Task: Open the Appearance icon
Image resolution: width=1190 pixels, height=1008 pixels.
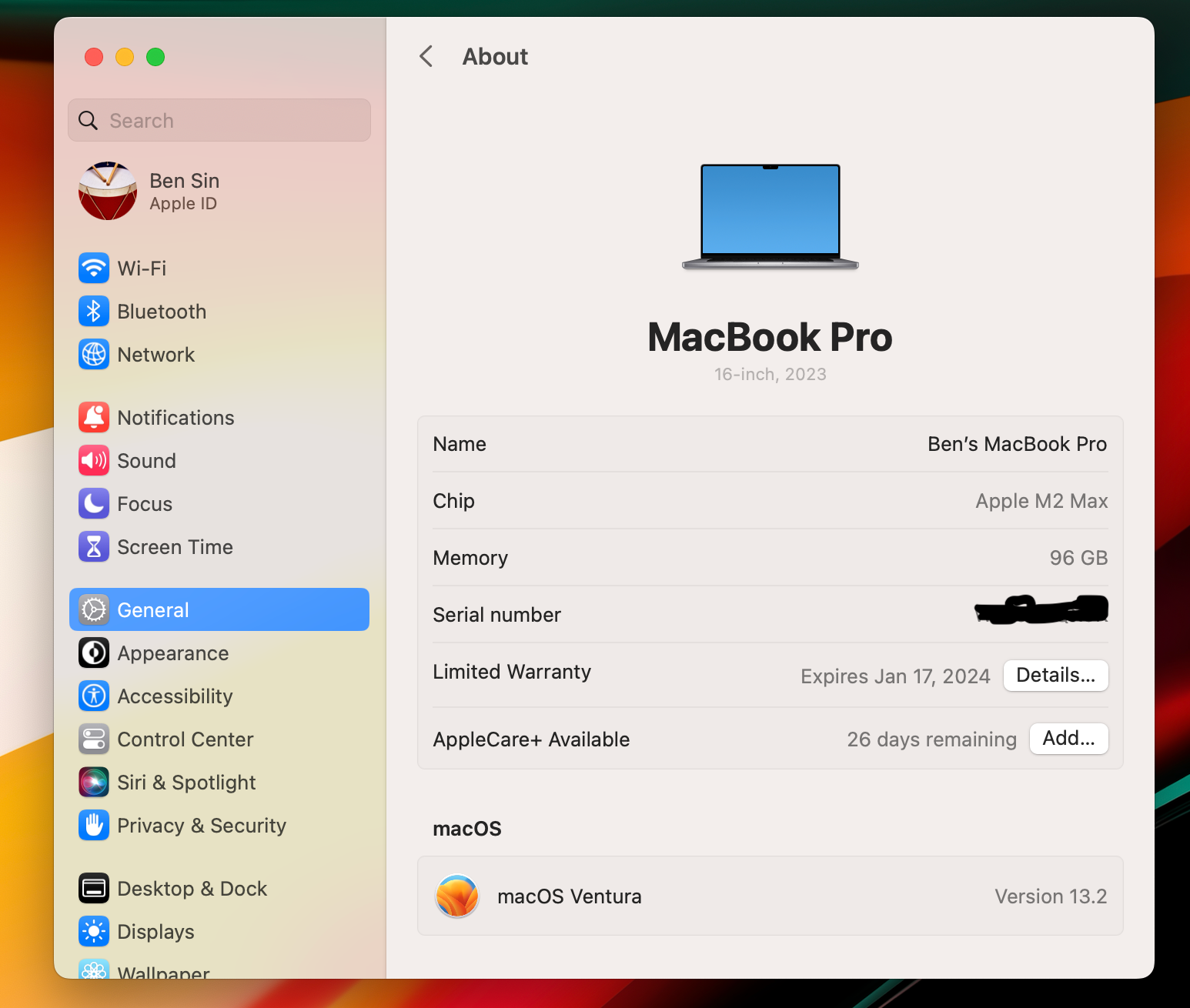Action: point(94,653)
